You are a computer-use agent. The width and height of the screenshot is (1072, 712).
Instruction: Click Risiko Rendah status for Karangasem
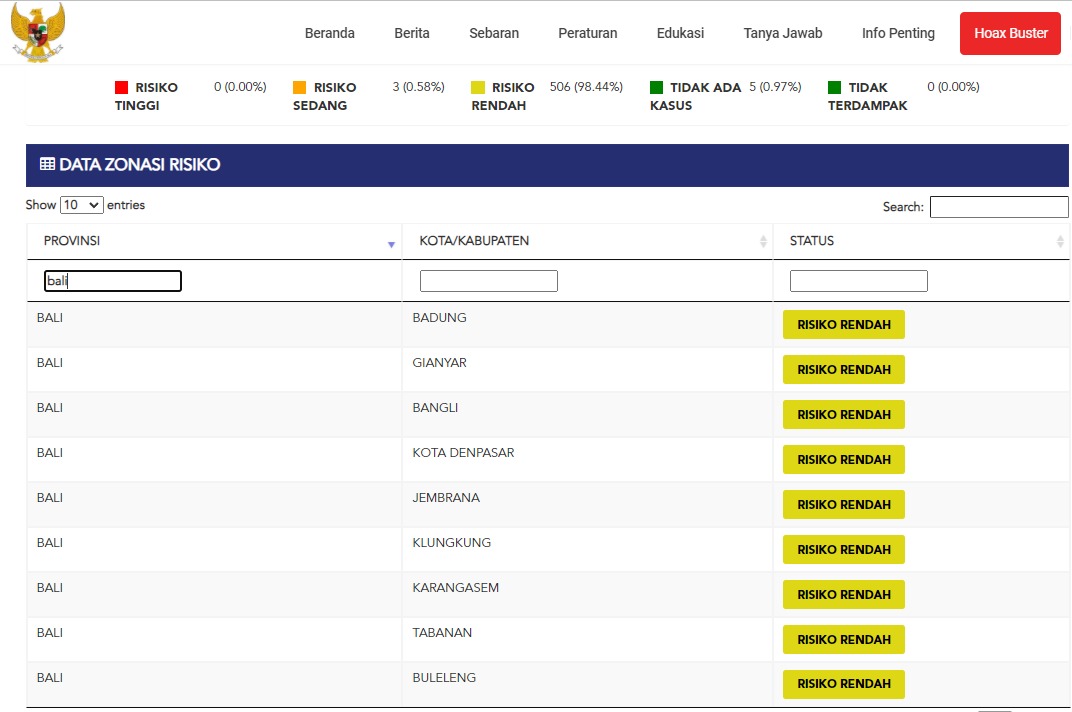[x=844, y=594]
